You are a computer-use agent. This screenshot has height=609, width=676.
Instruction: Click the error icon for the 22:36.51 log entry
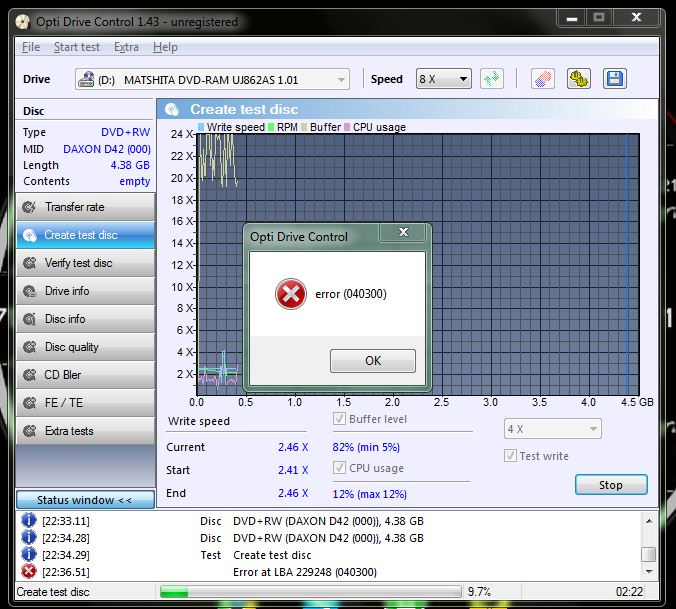[x=29, y=572]
